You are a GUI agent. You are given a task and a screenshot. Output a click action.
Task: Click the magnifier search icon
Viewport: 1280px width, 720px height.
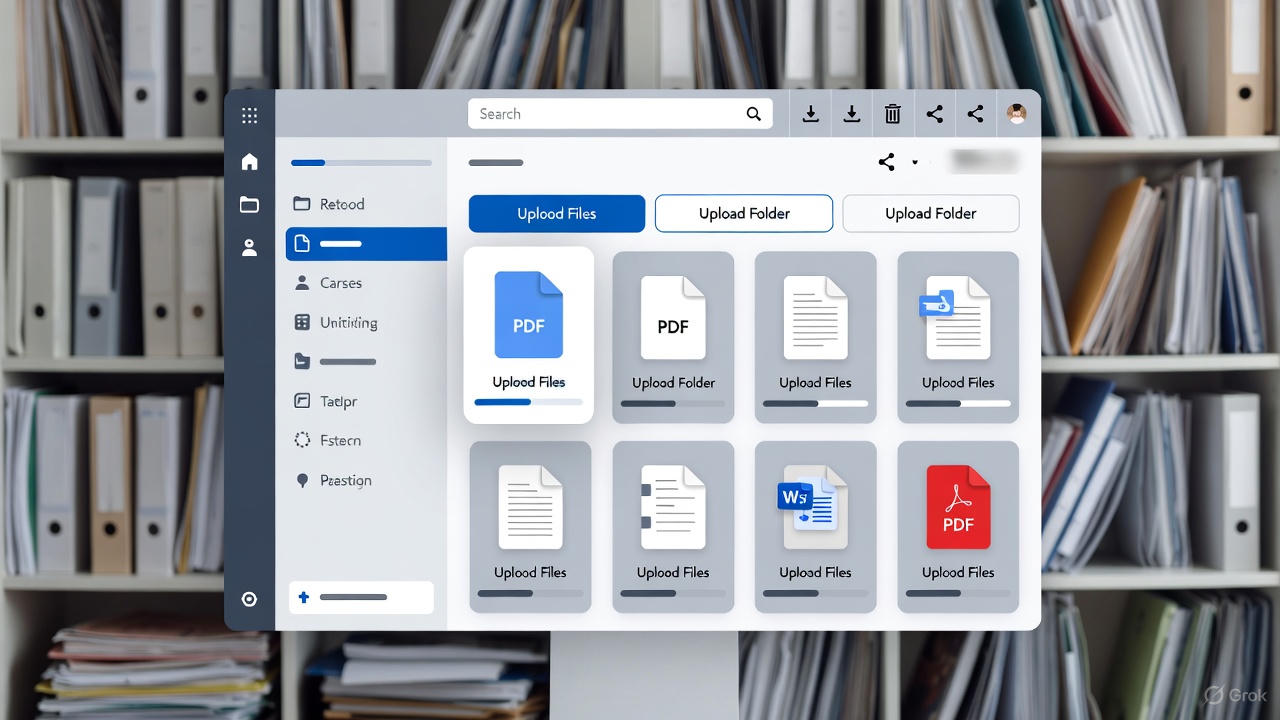click(754, 114)
